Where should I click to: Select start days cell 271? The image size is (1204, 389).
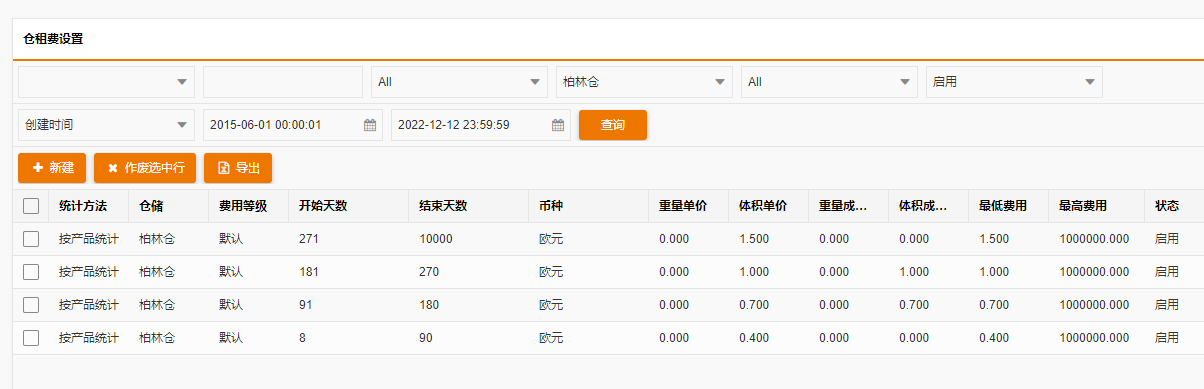click(349, 239)
